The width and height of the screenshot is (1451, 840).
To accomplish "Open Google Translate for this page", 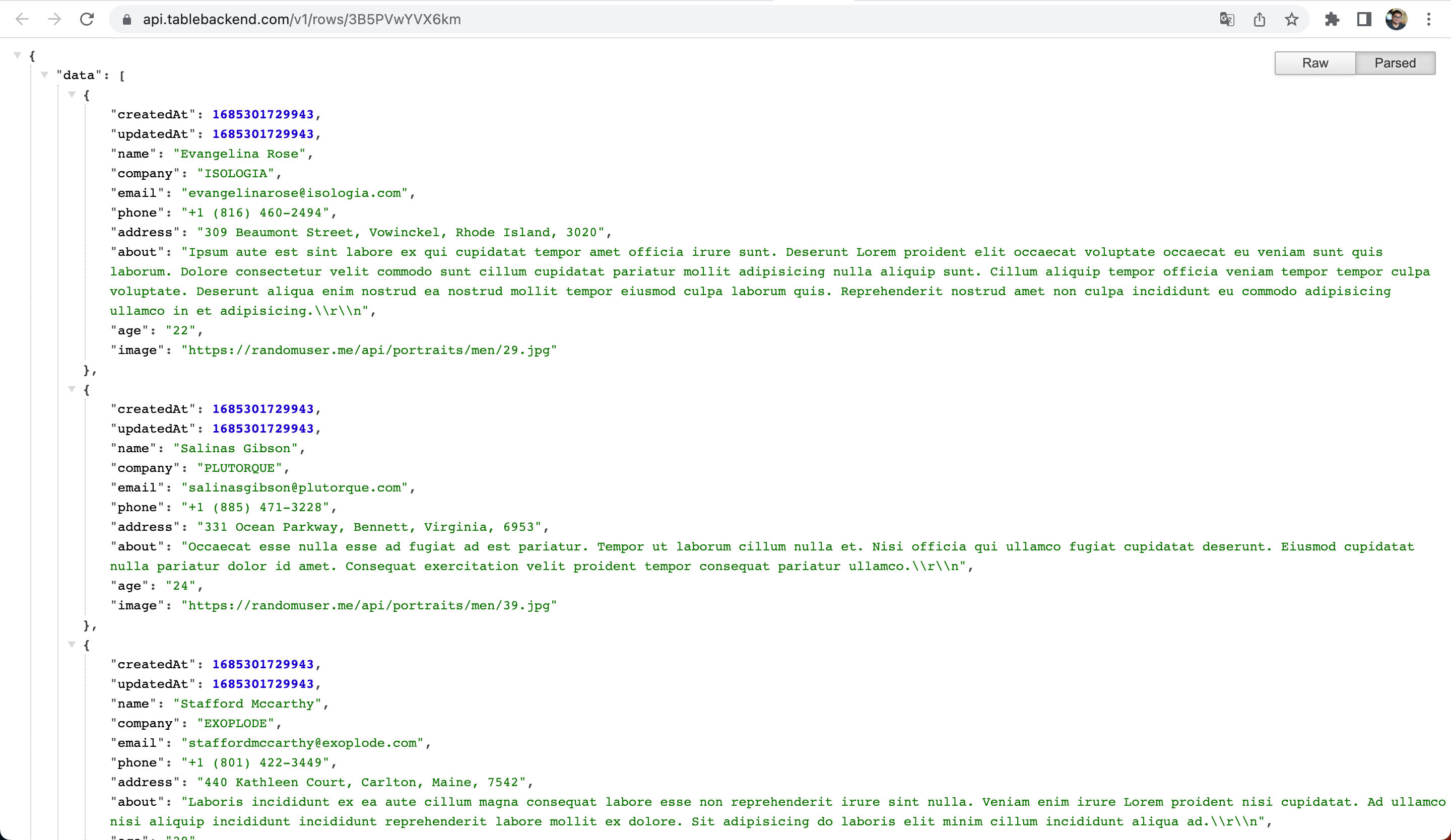I will 1227,20.
